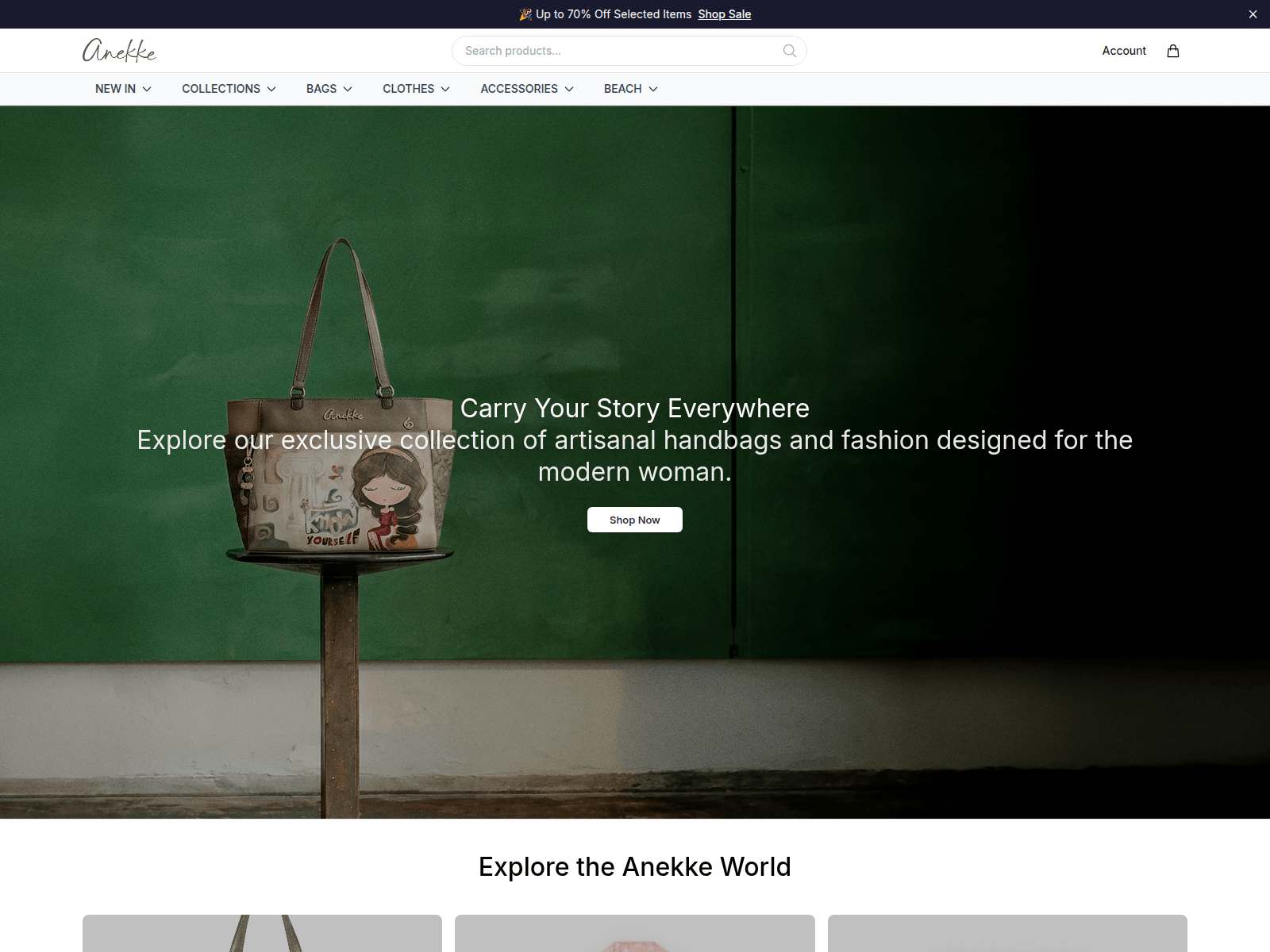Click the 'Up to 70% Off Selected Items' text
Image resolution: width=1270 pixels, height=952 pixels.
click(614, 14)
